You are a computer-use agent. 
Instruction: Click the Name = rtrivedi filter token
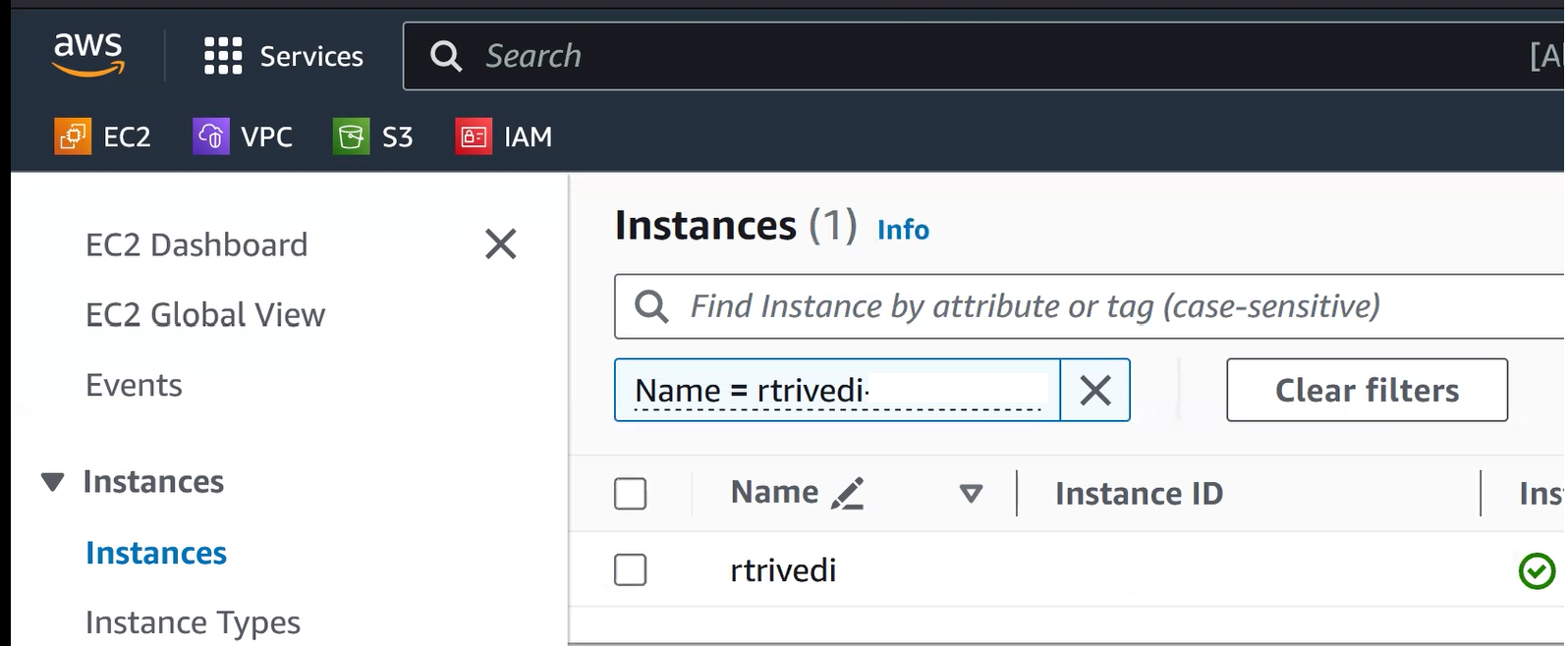837,390
